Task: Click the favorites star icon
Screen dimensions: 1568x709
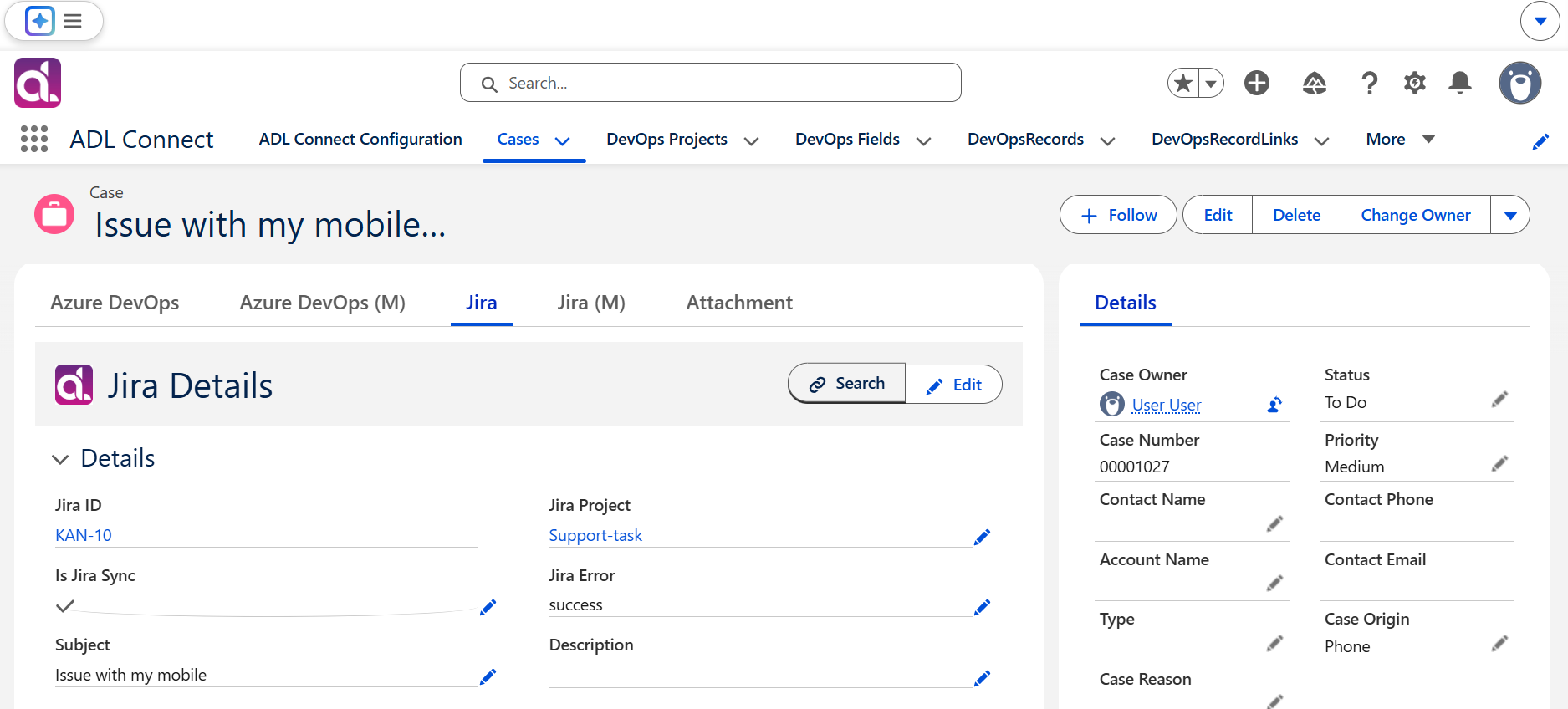Action: click(1183, 83)
